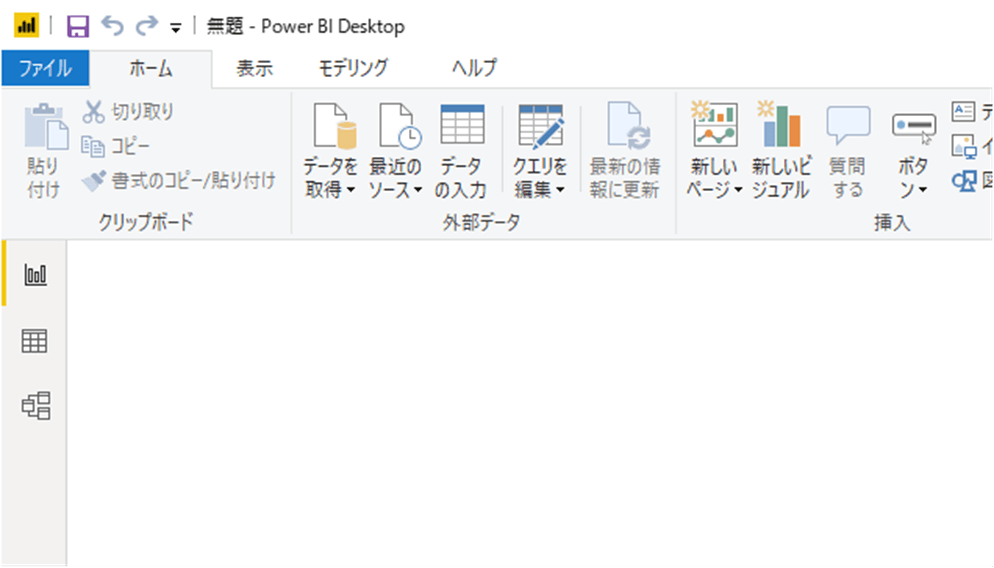Click the 質問する speech bubble icon
Screen dimensions: 994x568
tap(848, 125)
